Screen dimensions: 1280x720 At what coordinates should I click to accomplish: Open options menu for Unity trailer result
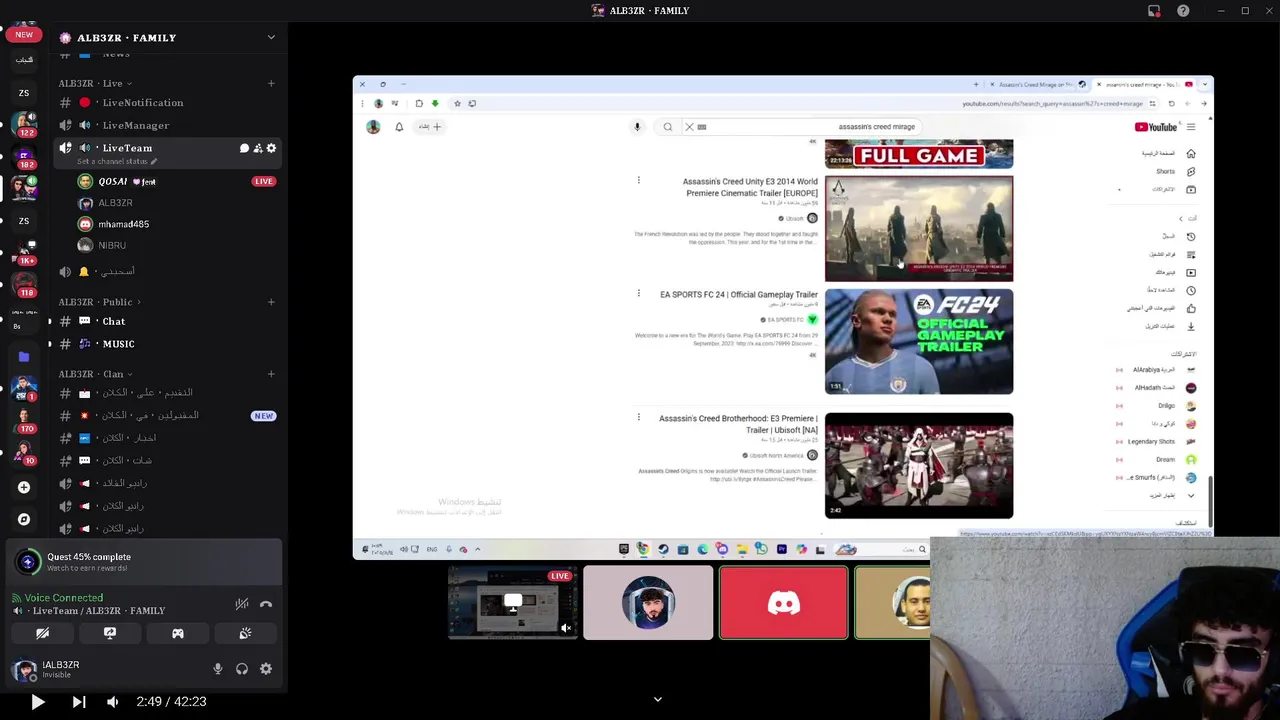[638, 180]
